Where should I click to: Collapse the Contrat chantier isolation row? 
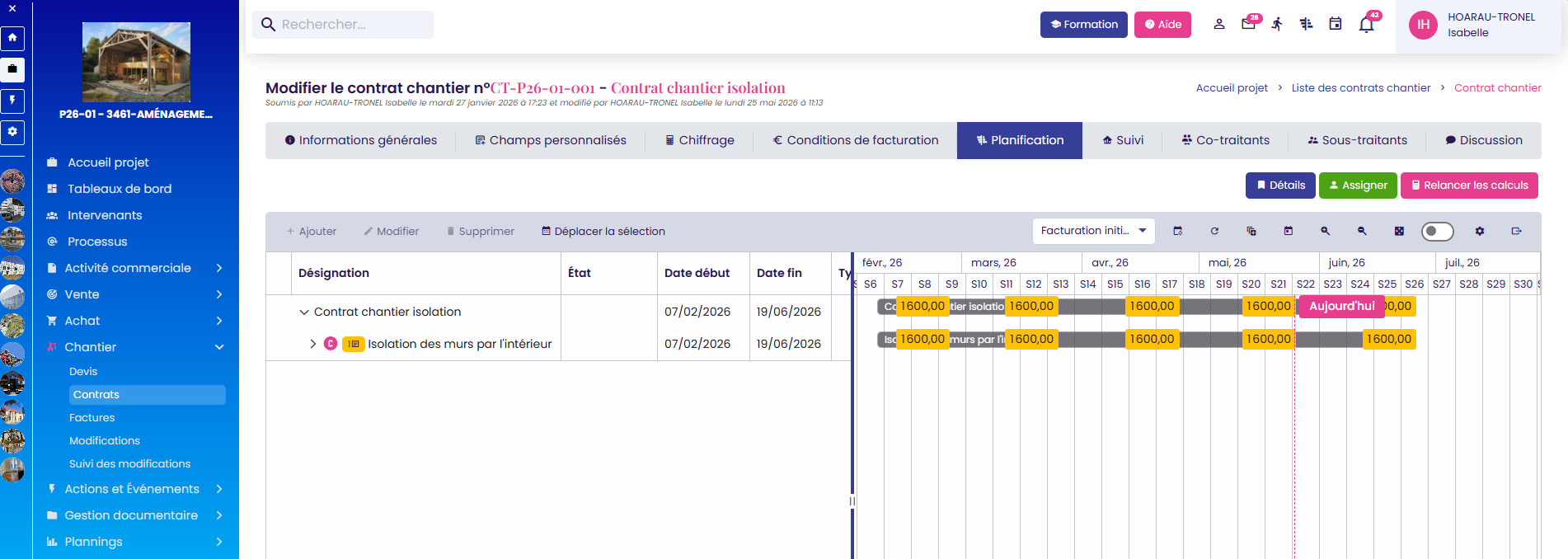pos(304,312)
